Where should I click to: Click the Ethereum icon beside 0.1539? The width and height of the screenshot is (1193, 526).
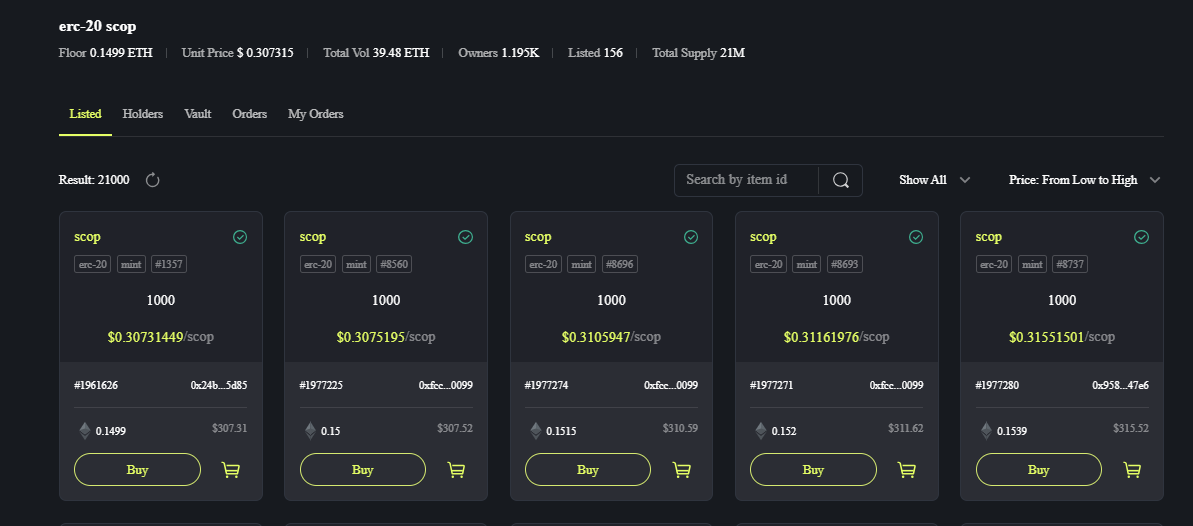click(x=986, y=431)
